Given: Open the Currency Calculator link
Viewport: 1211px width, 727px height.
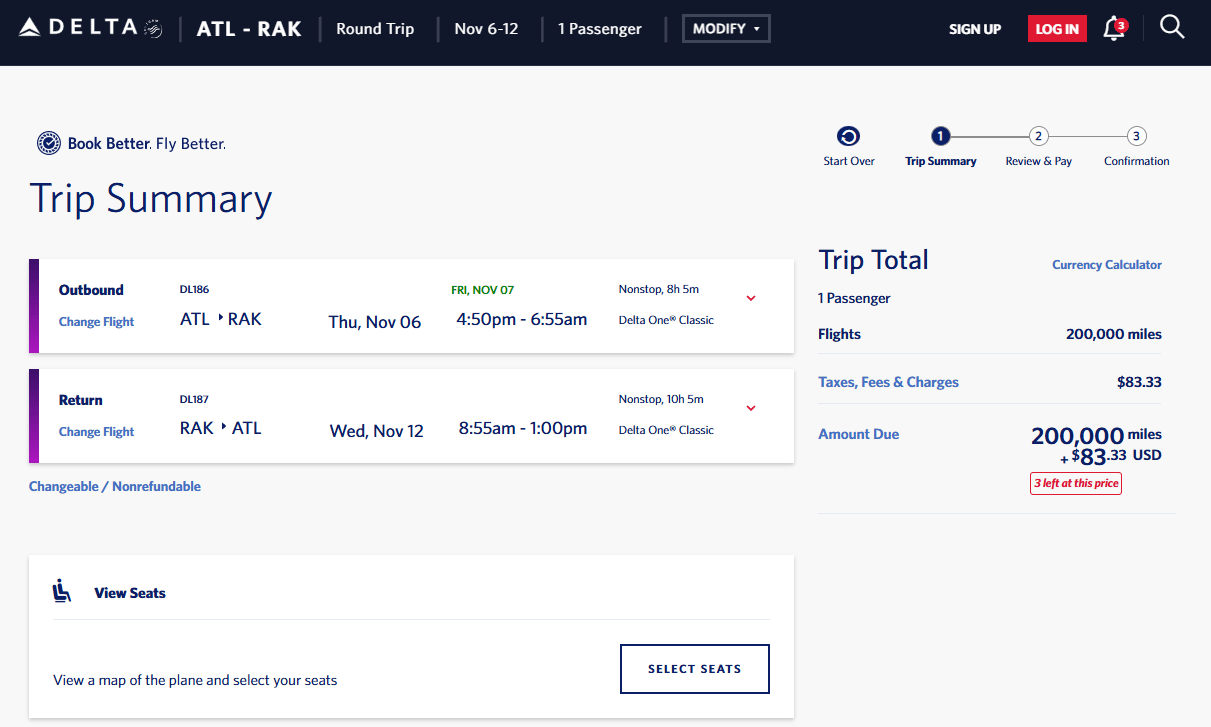Looking at the screenshot, I should (x=1107, y=265).
